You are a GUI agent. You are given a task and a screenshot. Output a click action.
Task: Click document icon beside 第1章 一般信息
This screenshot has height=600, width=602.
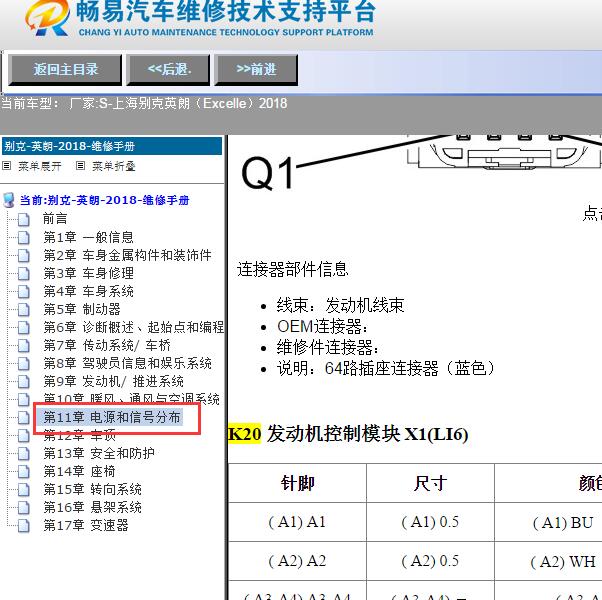[x=24, y=238]
